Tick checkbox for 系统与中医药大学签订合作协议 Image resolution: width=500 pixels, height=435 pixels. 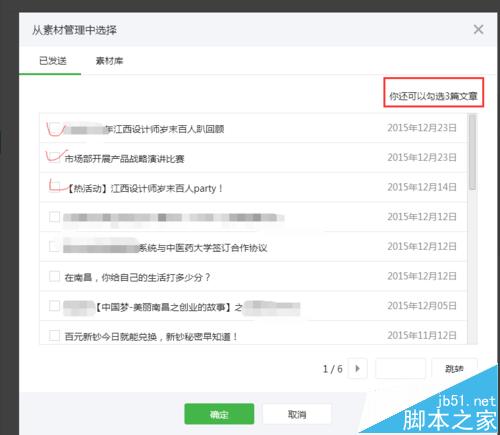pos(54,246)
